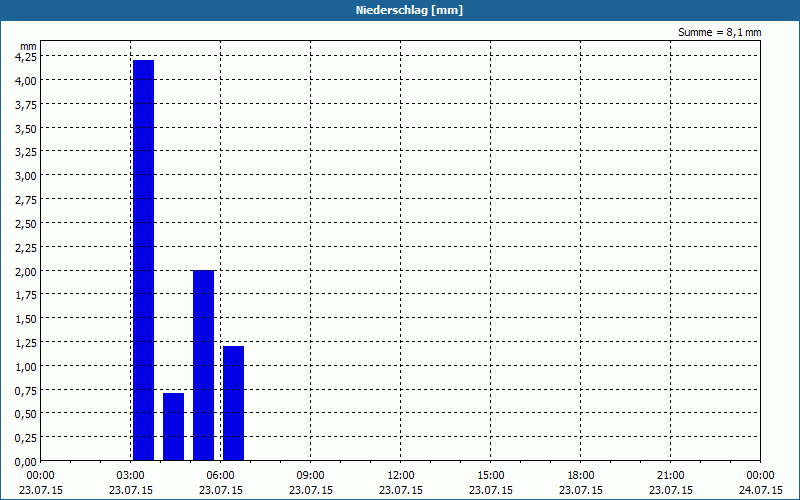The image size is (800, 500).
Task: Click the Niederschlag [mm] chart title
Action: pos(409,10)
